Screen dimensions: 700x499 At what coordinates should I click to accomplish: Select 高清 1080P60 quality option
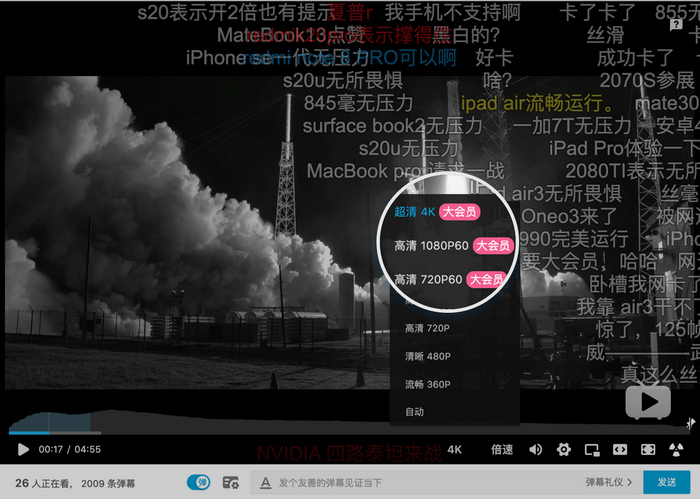tap(454, 245)
